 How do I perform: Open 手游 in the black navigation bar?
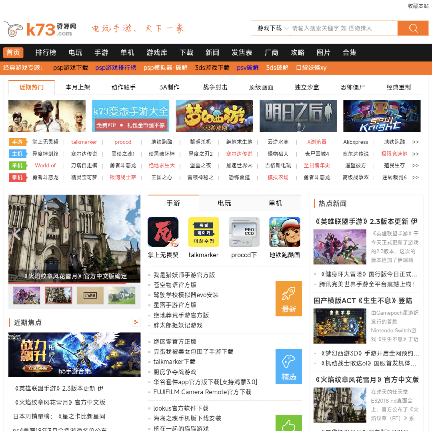click(x=101, y=52)
